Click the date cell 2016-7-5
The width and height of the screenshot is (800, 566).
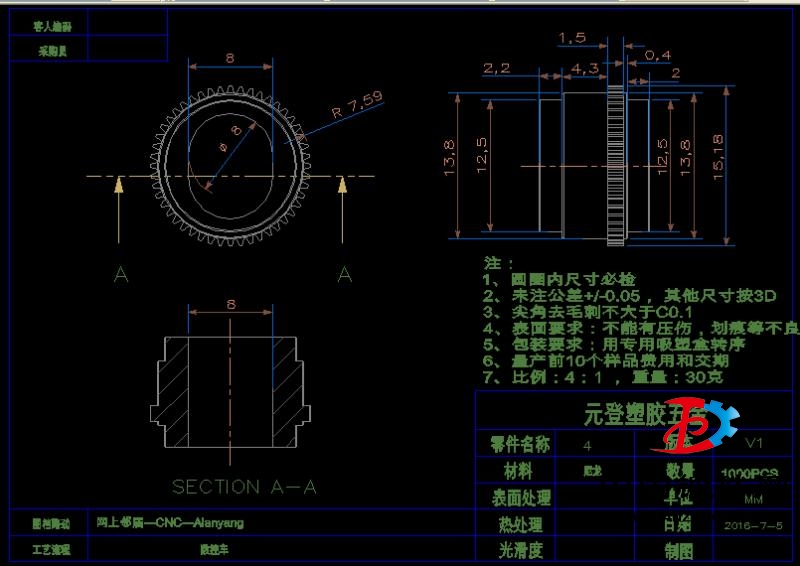[x=753, y=524]
